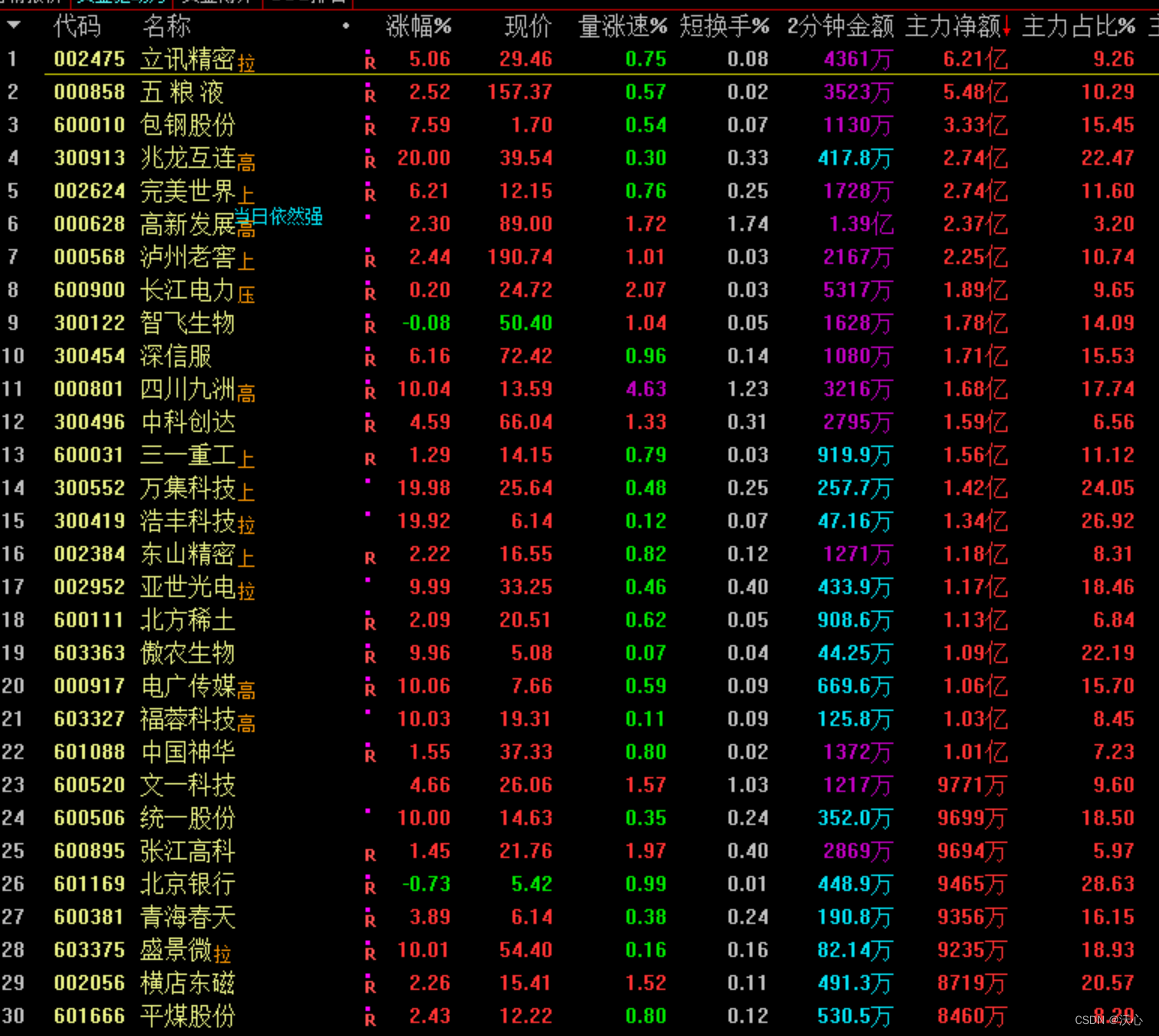1159x1036 pixels.
Task: Click the R marker in 张江高科 row
Action: pos(370,854)
